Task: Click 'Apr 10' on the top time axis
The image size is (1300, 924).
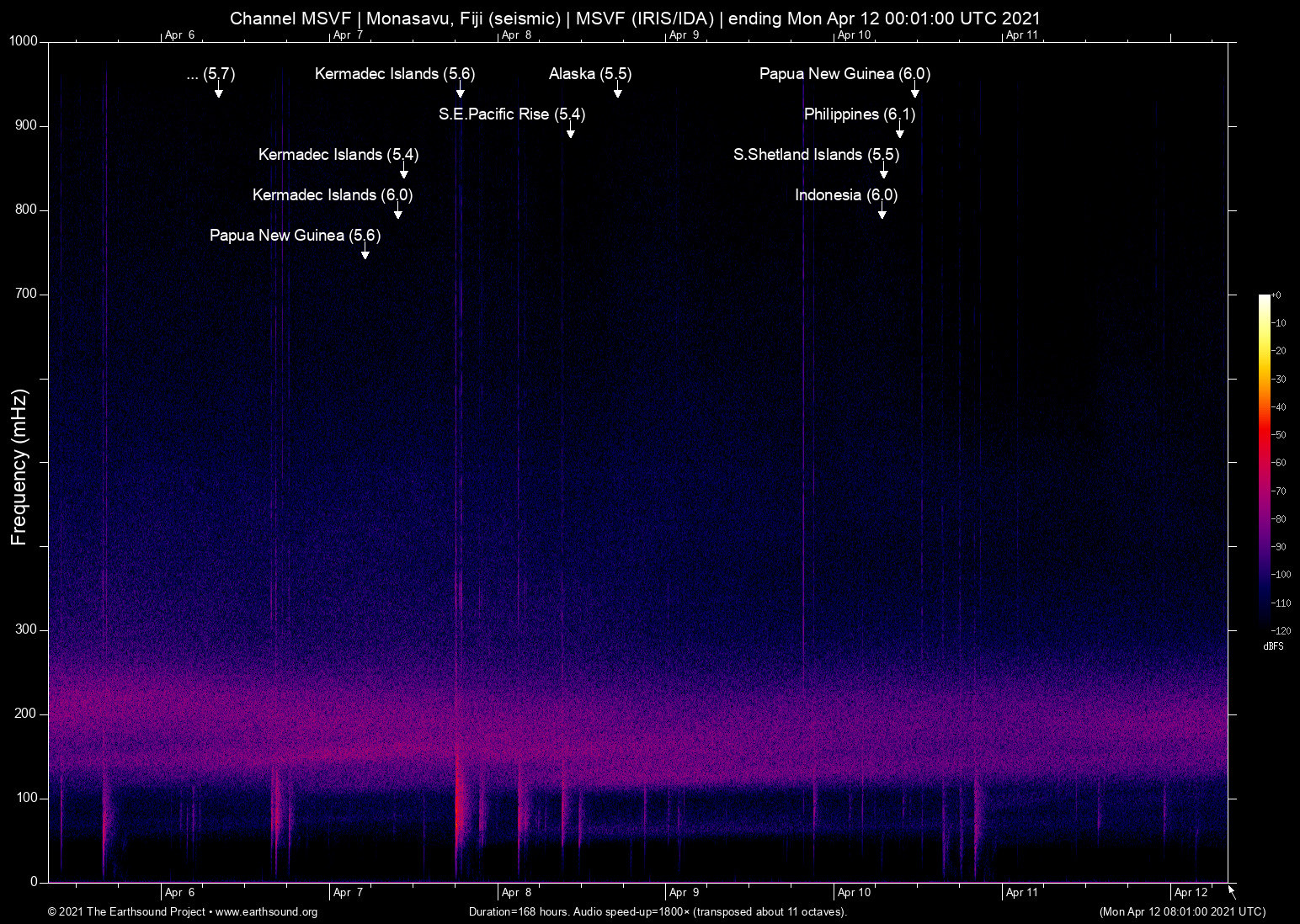Action: (x=854, y=35)
